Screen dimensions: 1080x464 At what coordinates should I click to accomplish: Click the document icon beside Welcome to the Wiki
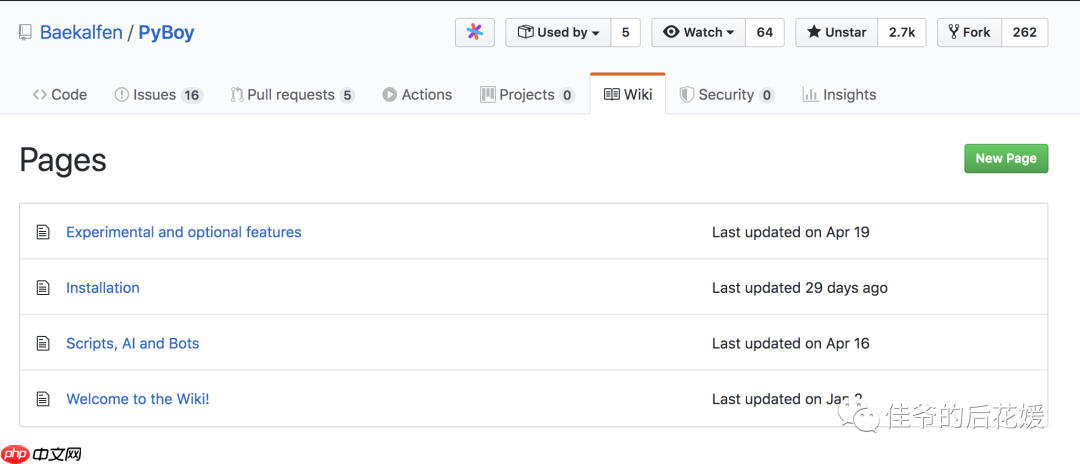pyautogui.click(x=43, y=399)
